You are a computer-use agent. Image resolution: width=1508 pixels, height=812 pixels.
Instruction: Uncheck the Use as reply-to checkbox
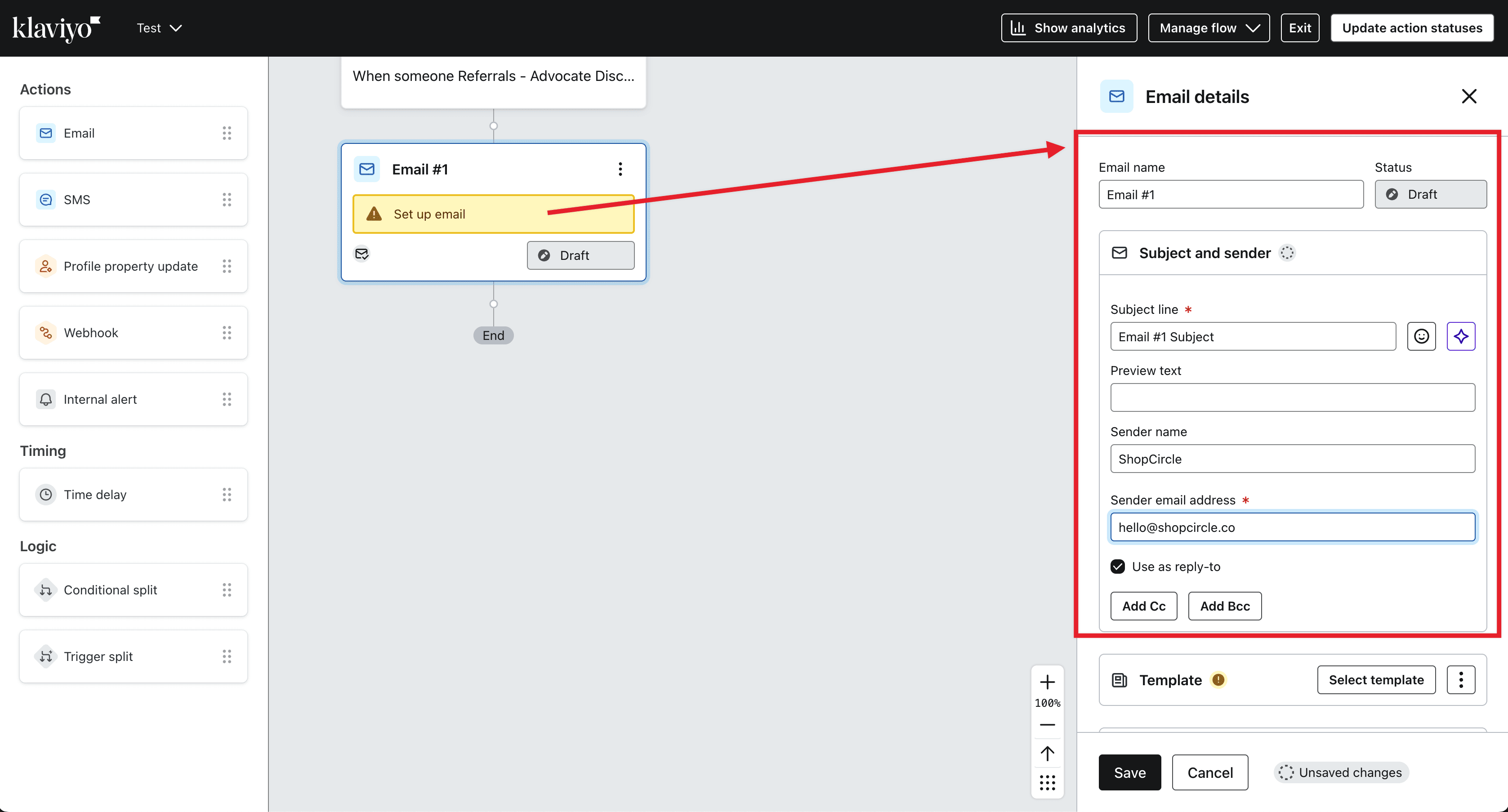point(1118,566)
